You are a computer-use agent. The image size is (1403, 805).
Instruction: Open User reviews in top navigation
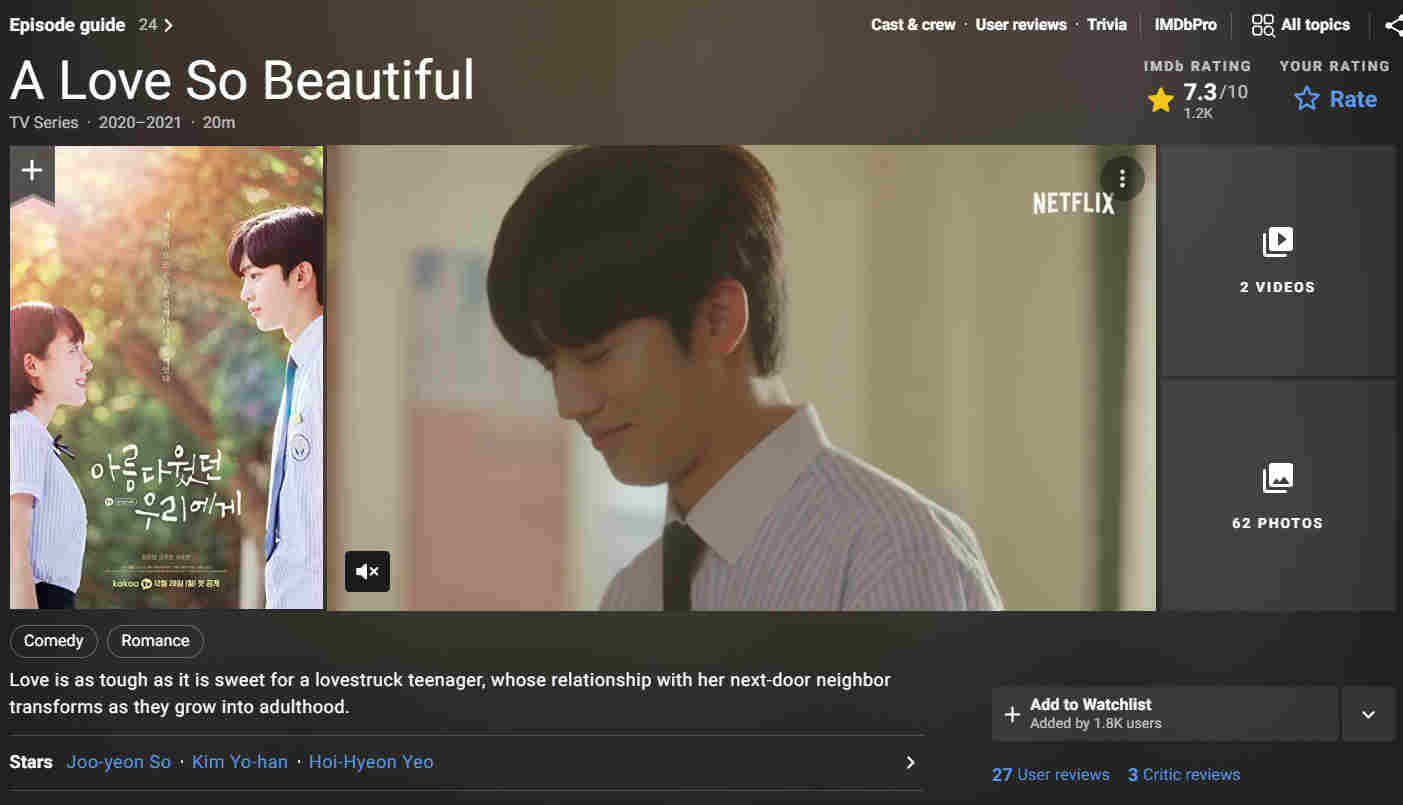tap(1021, 25)
